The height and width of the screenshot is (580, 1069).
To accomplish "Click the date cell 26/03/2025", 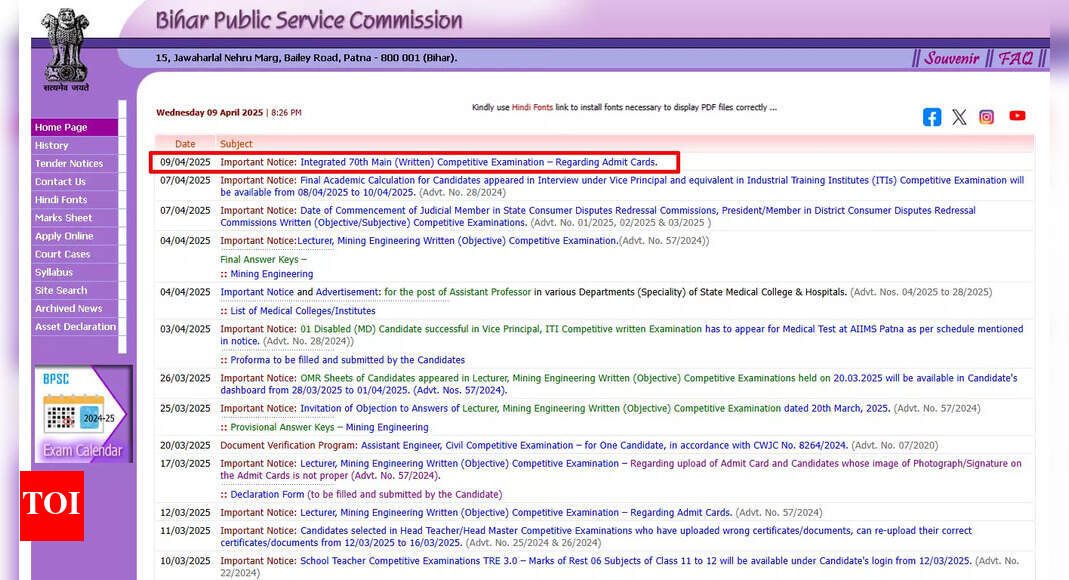I will pos(185,378).
